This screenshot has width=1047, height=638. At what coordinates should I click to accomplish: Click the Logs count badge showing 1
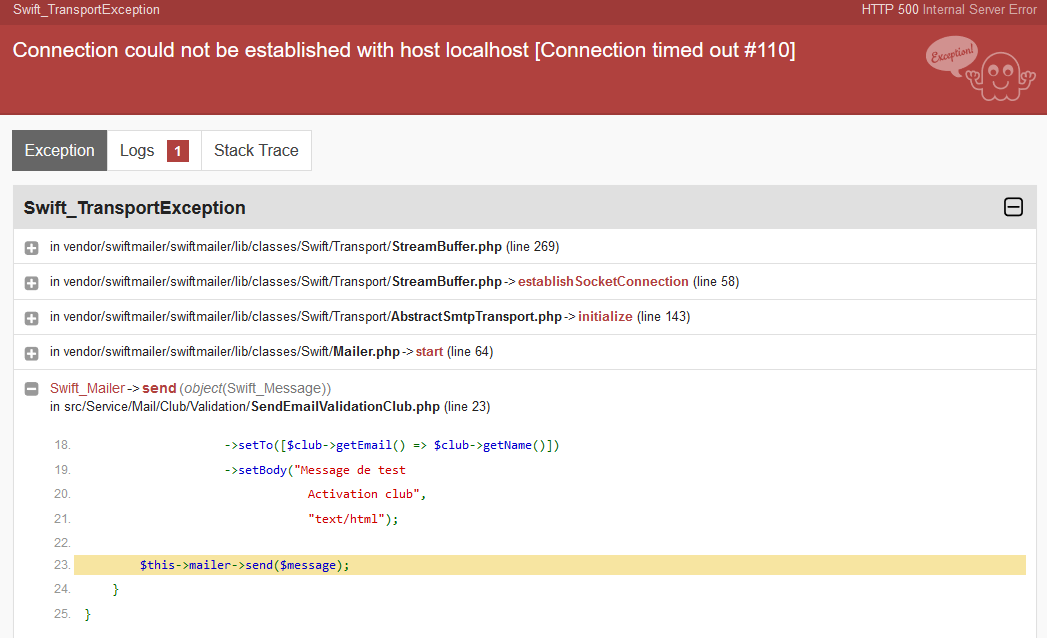tap(177, 150)
